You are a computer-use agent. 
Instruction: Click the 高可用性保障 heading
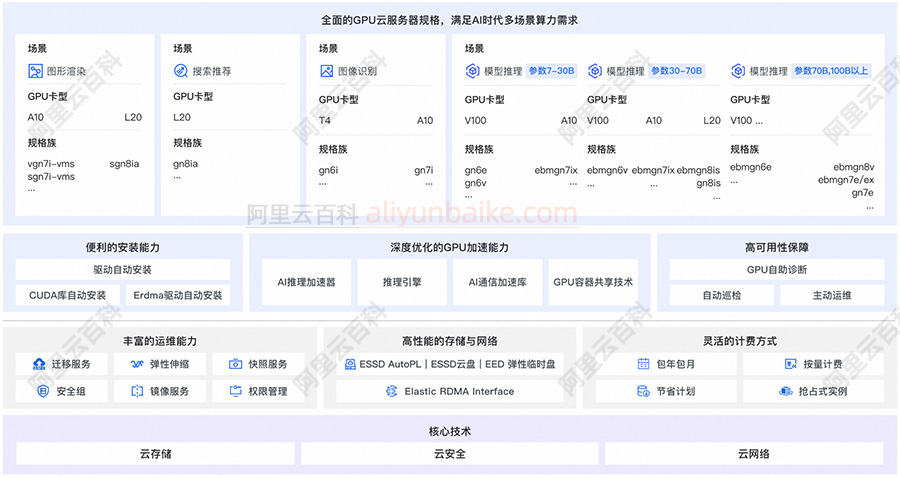[777, 247]
